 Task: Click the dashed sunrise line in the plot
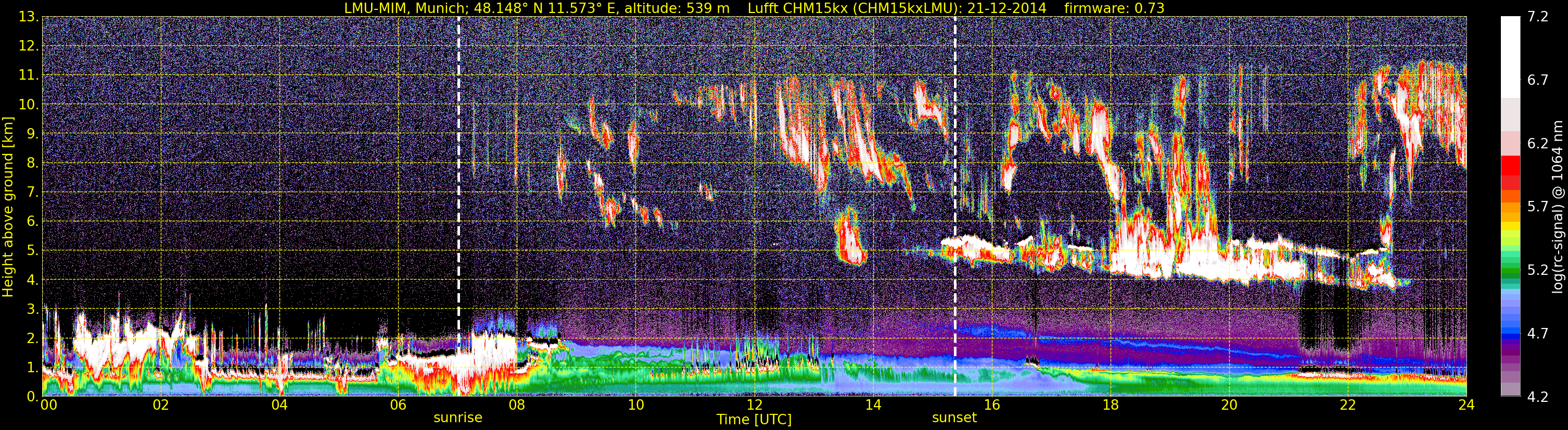[x=458, y=207]
